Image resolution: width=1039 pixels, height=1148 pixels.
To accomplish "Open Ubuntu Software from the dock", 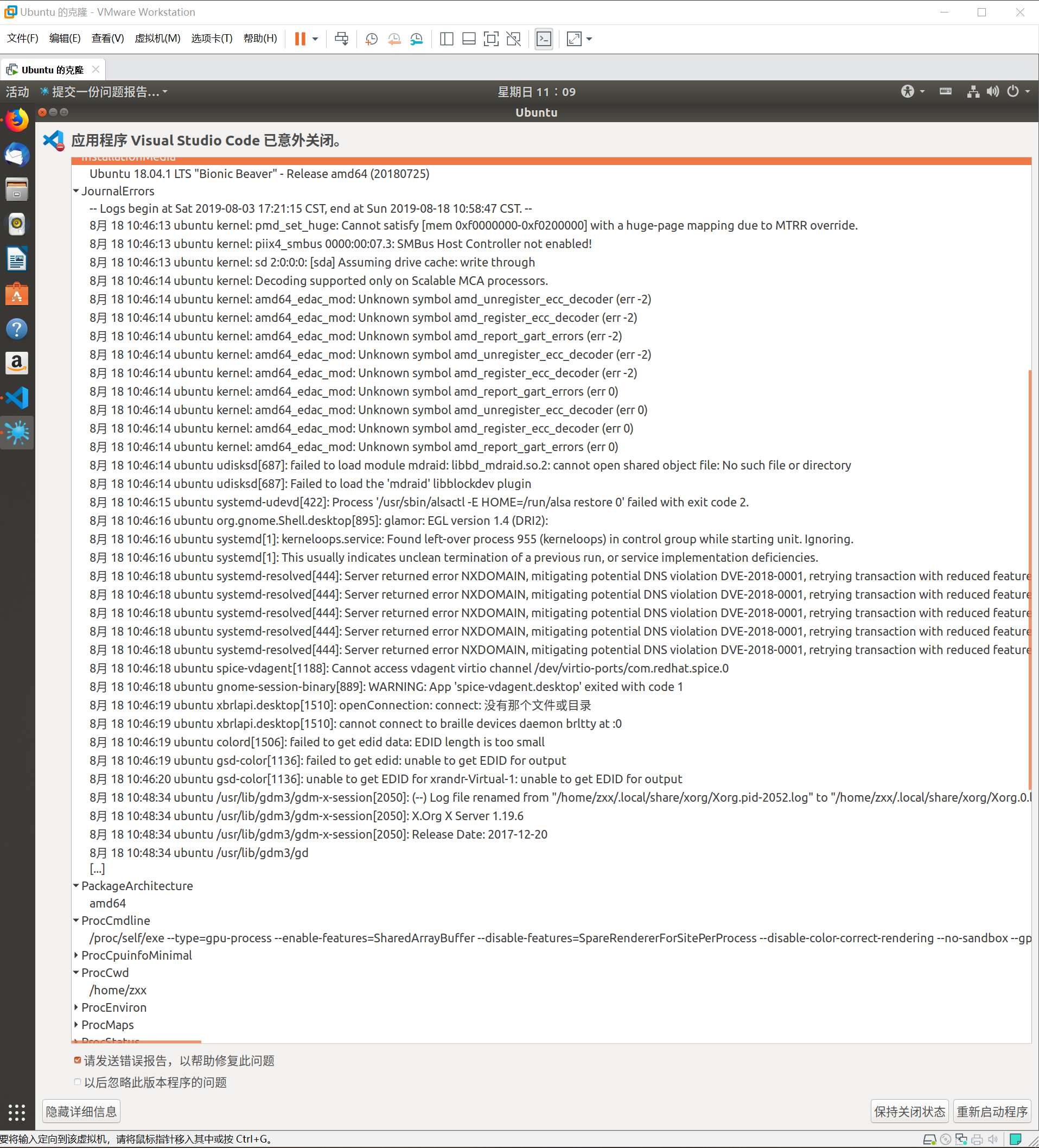I will pos(16,295).
